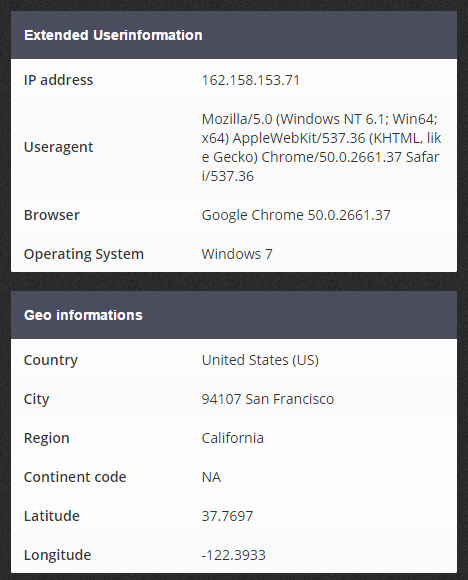Screen dimensions: 468x580
Task: Click the Country row label
Action: pyautogui.click(x=51, y=360)
